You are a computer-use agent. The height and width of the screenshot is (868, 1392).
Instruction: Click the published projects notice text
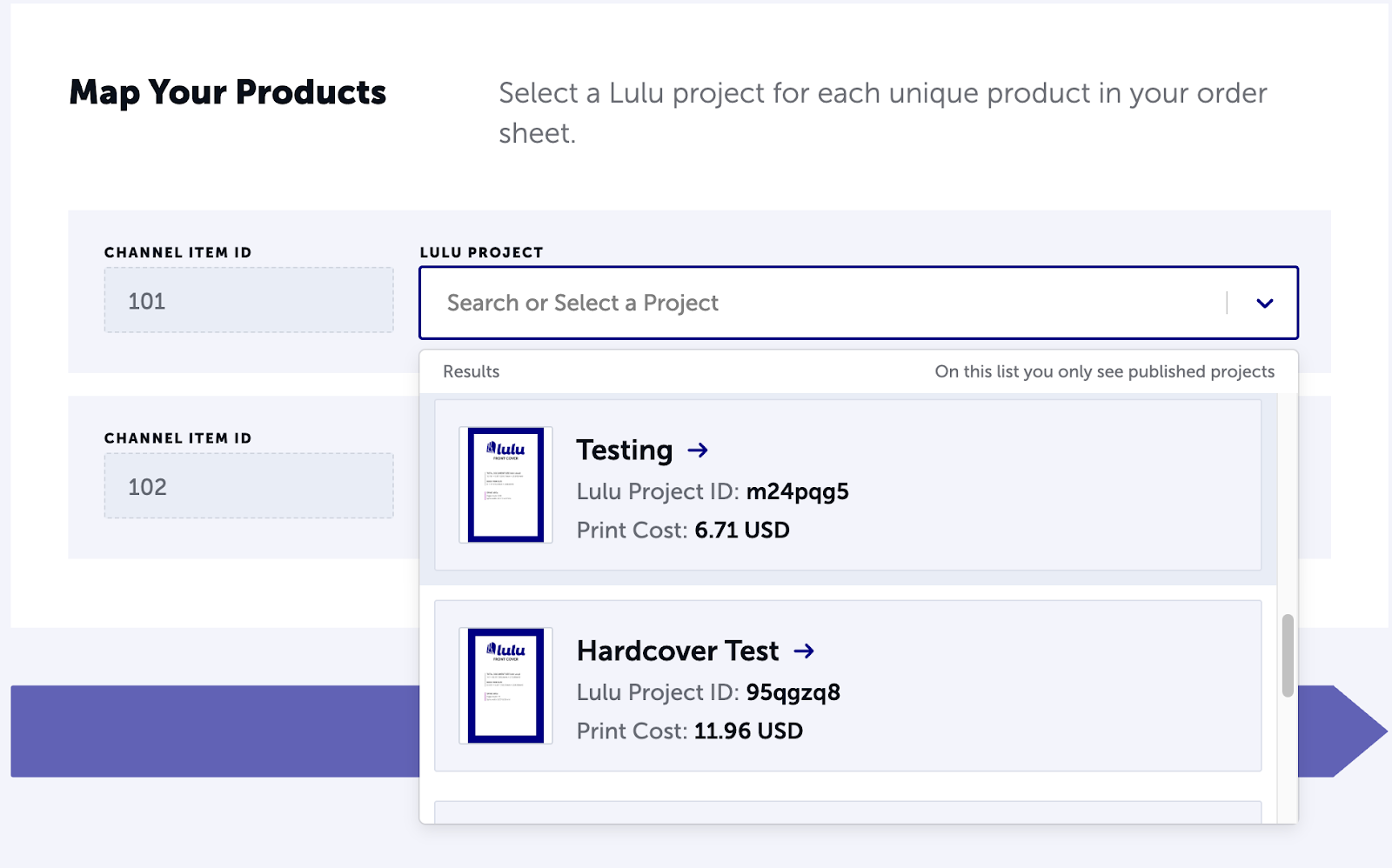click(x=1103, y=371)
